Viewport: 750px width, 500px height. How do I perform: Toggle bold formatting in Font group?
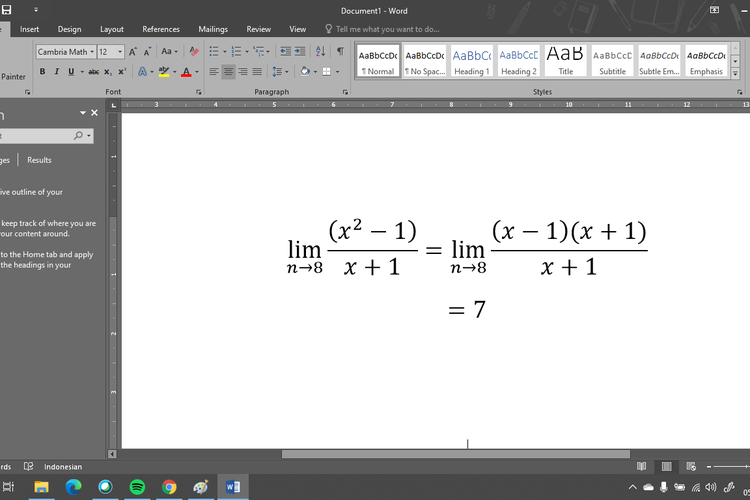tap(42, 72)
